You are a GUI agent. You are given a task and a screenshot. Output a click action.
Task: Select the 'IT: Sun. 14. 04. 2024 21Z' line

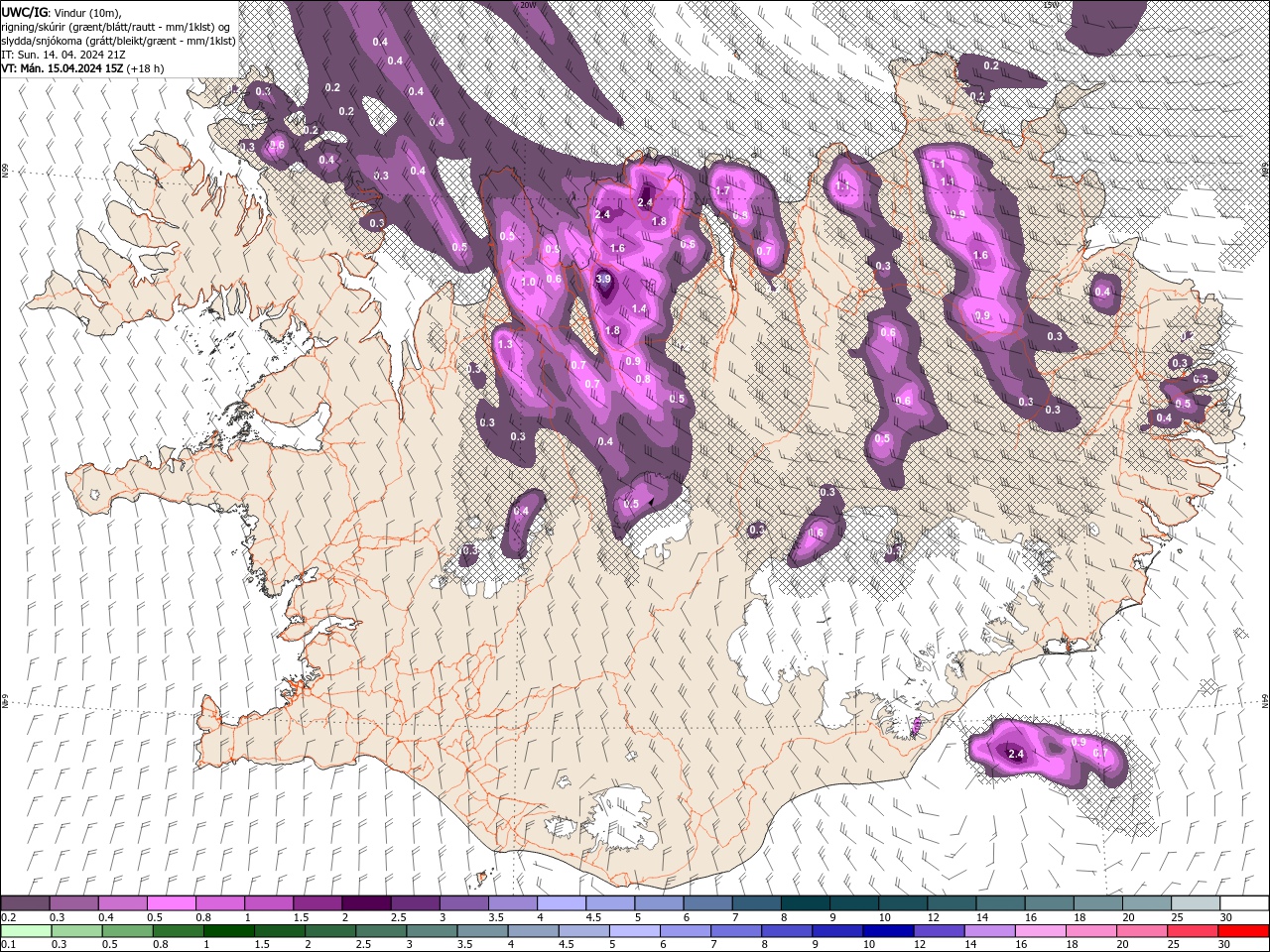coord(65,55)
